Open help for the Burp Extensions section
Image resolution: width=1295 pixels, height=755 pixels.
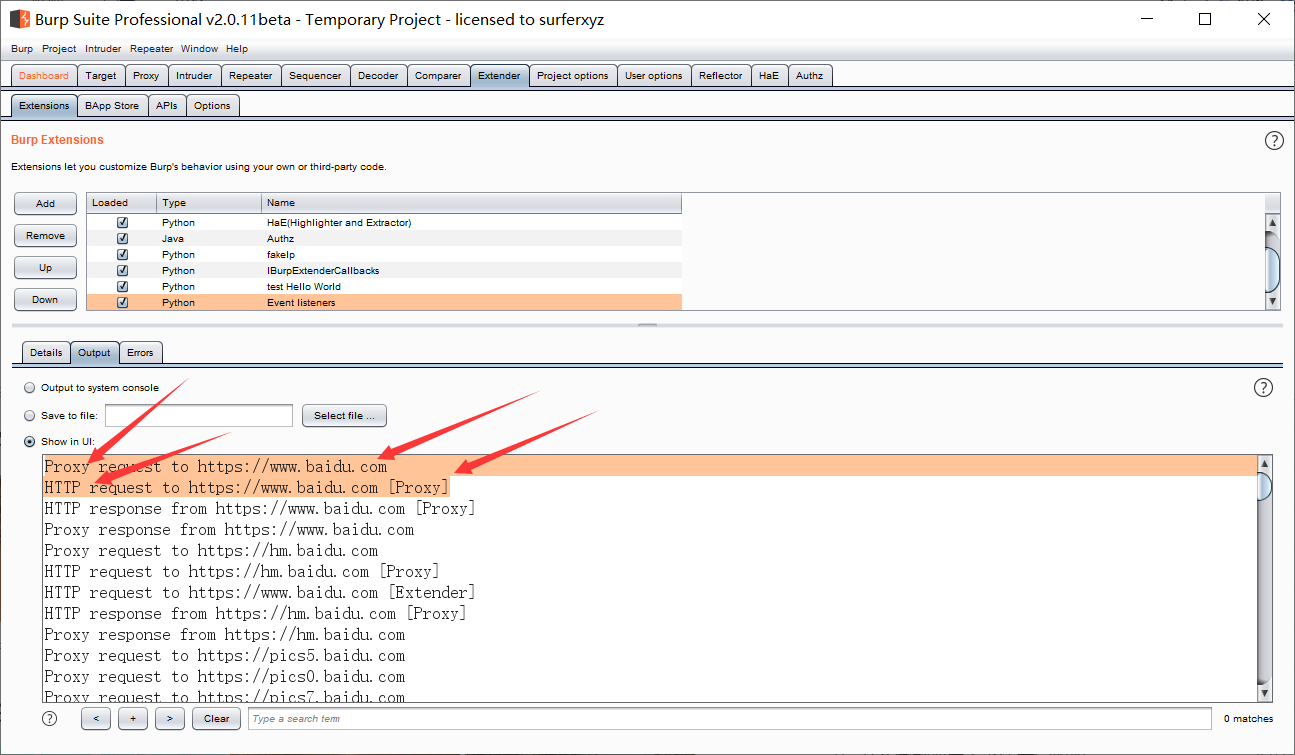(1274, 141)
